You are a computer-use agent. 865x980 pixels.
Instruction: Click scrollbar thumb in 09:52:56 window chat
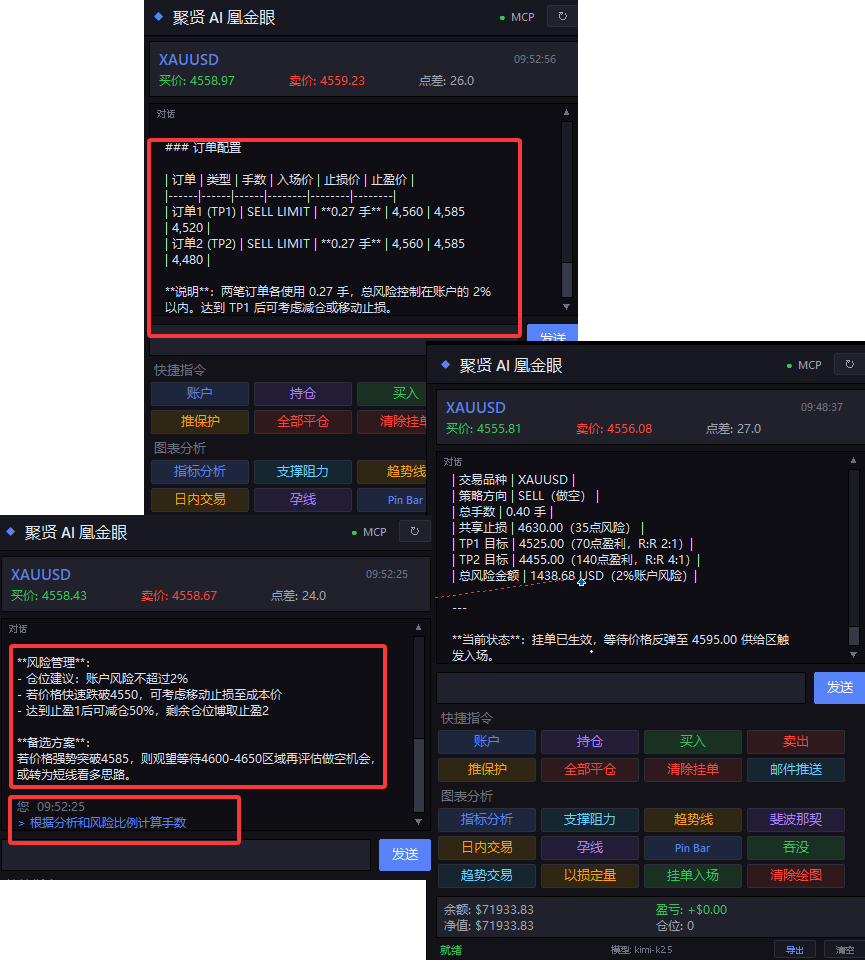(x=567, y=280)
